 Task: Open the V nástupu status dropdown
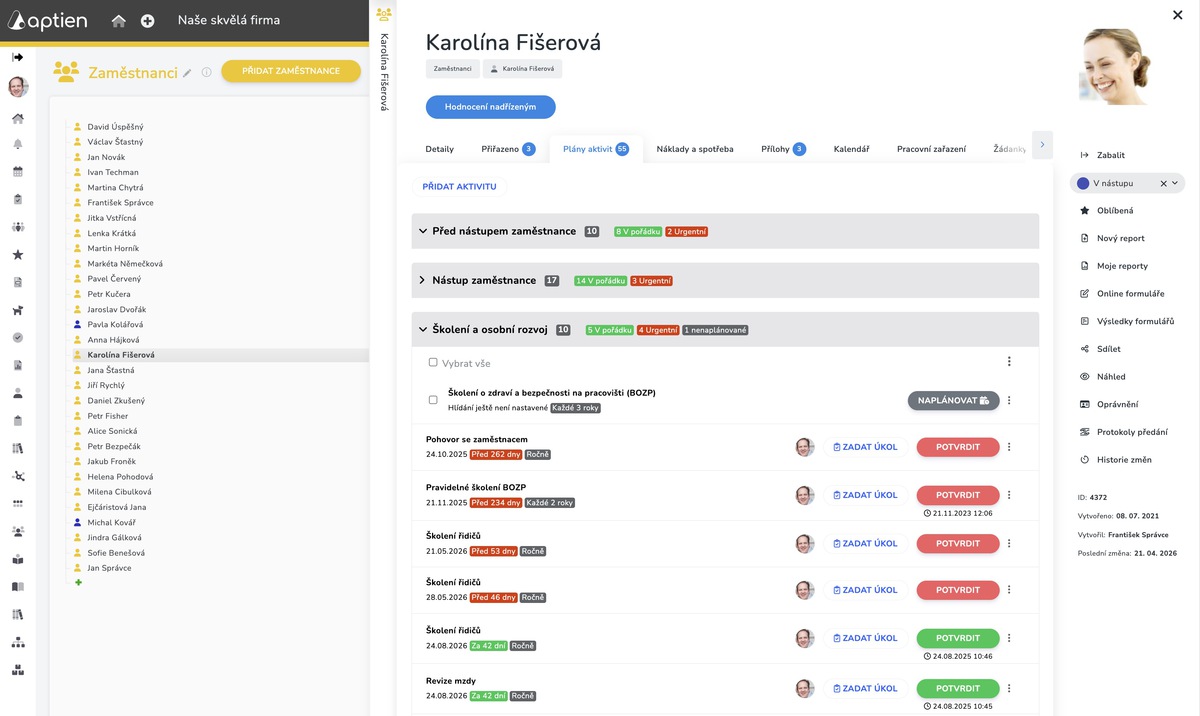tap(1127, 183)
